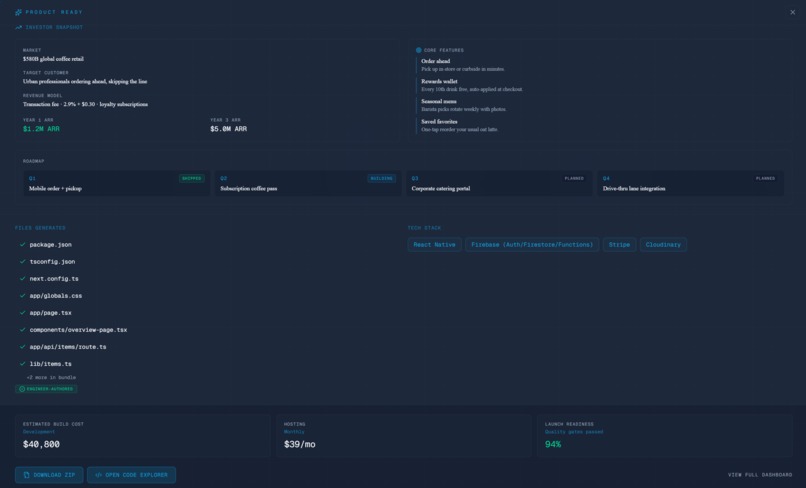The width and height of the screenshot is (806, 488).
Task: Click the Open Code Explorer button
Action: click(131, 475)
